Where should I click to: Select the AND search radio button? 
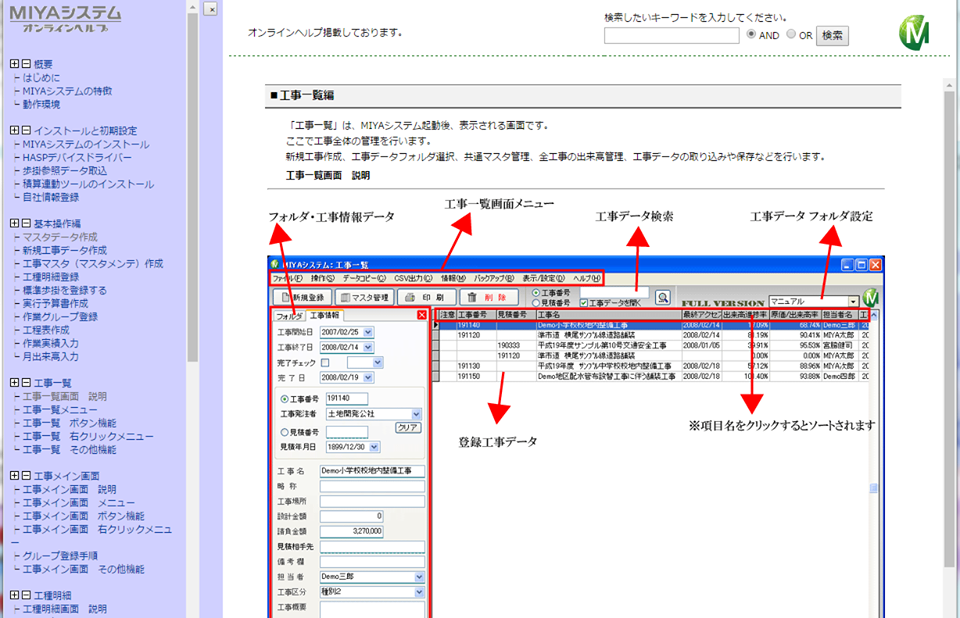[751, 34]
